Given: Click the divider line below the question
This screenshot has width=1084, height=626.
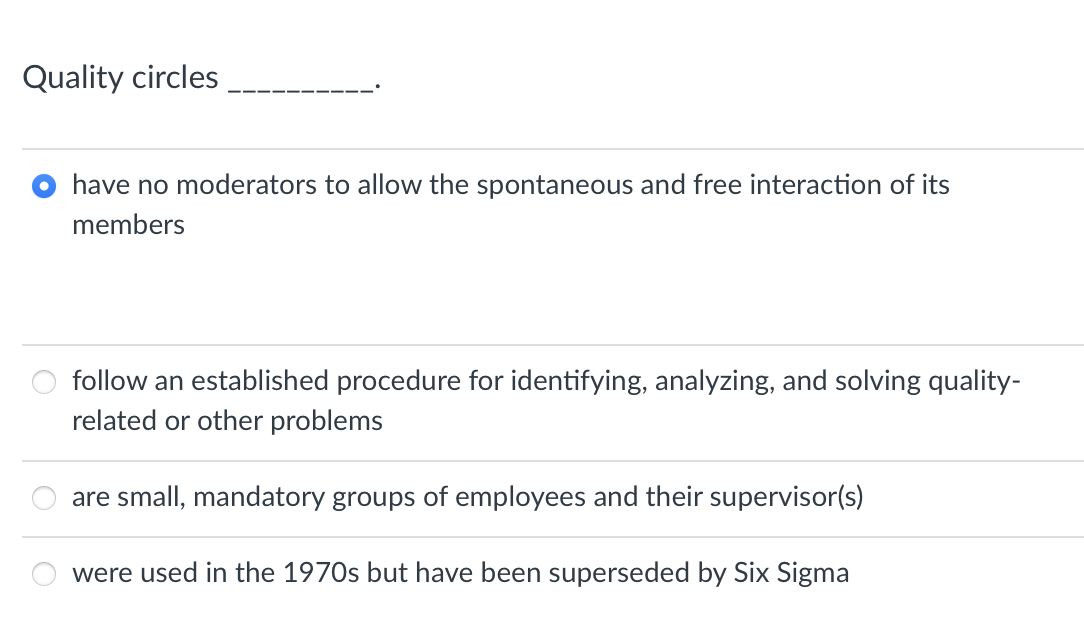Looking at the screenshot, I should tap(542, 145).
